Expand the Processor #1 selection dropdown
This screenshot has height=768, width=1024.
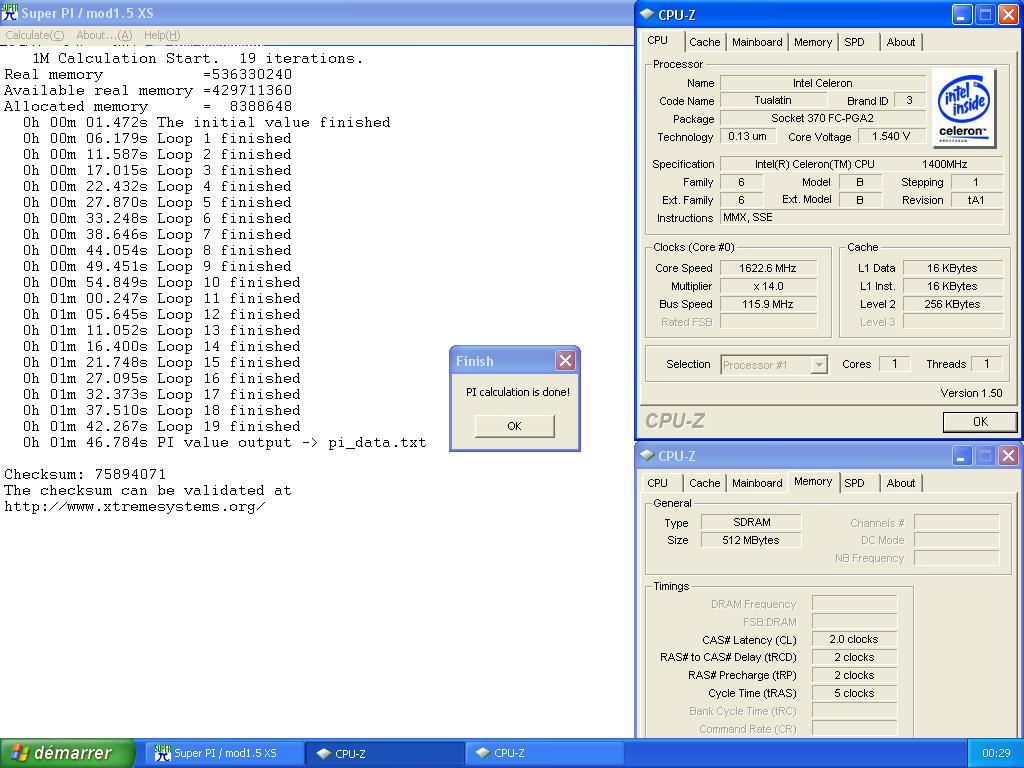point(818,364)
